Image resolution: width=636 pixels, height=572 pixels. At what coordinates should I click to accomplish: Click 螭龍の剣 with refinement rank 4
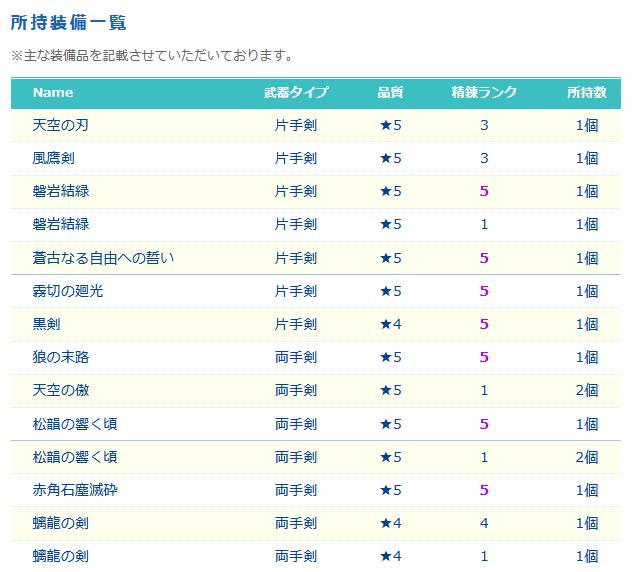(60, 523)
